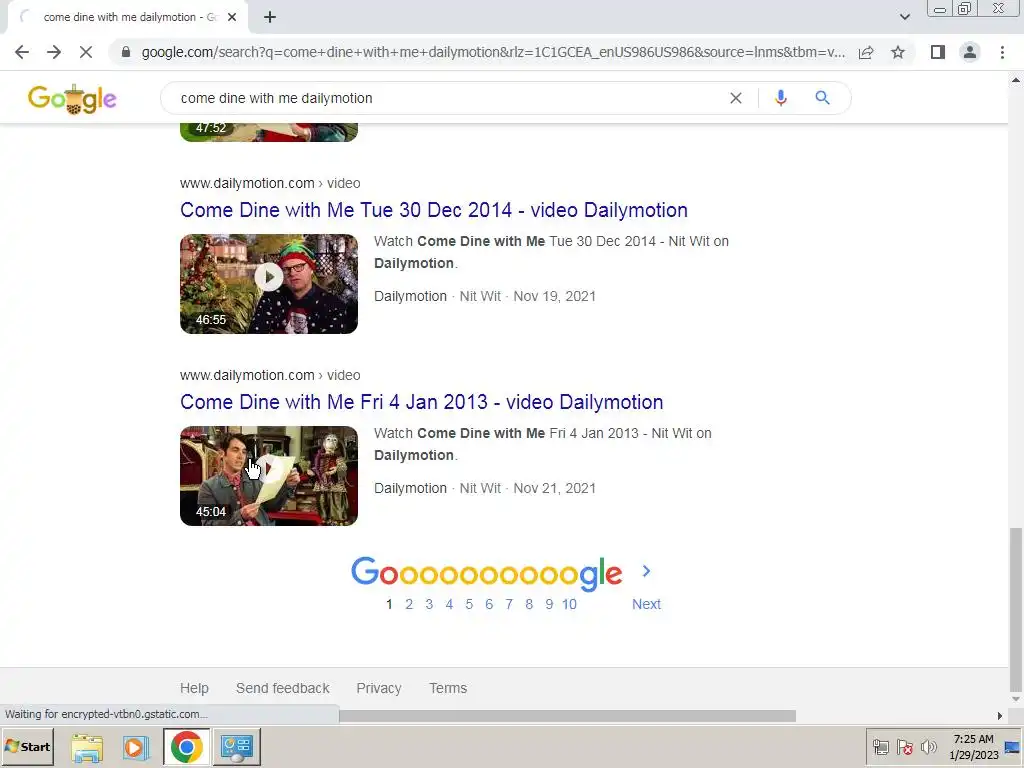
Task: Open the Help footer link
Action: pyautogui.click(x=194, y=688)
